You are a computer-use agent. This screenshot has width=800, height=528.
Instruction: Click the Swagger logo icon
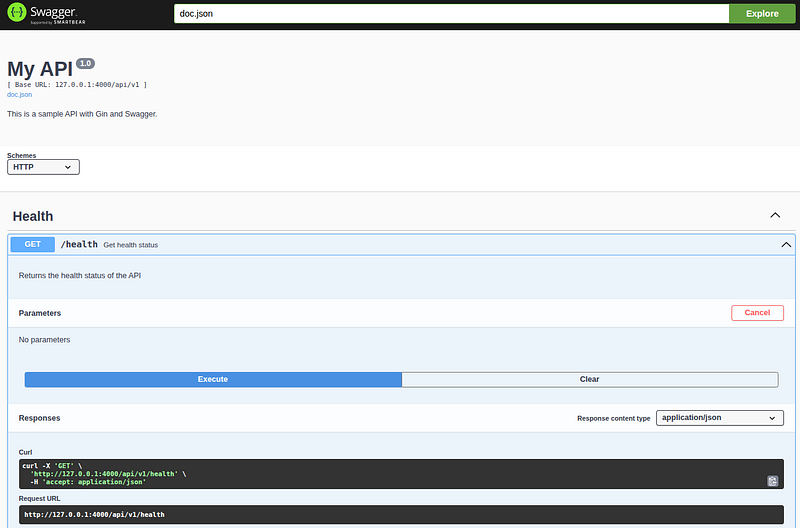16,12
